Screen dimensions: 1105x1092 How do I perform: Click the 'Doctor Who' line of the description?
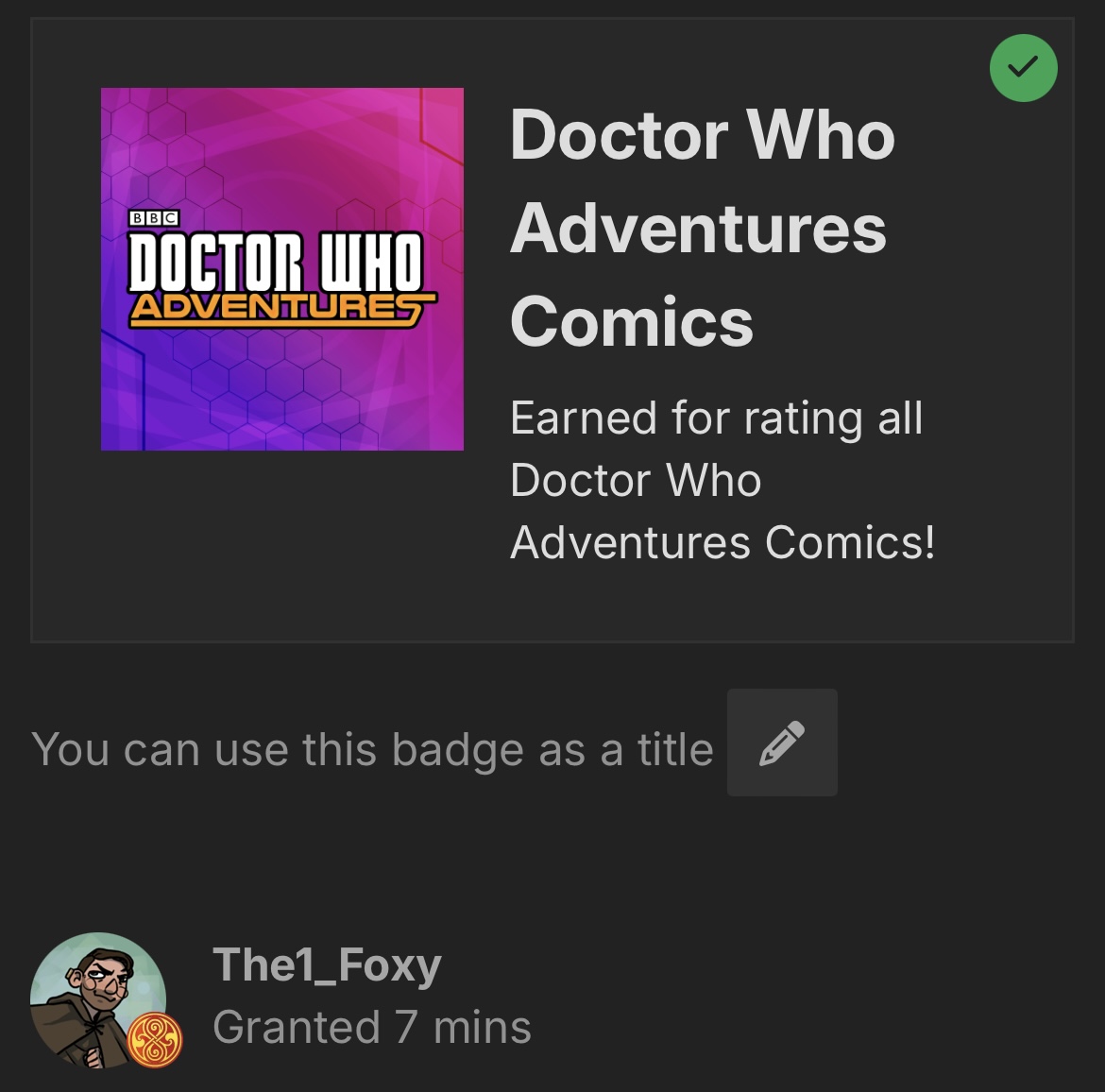click(636, 480)
